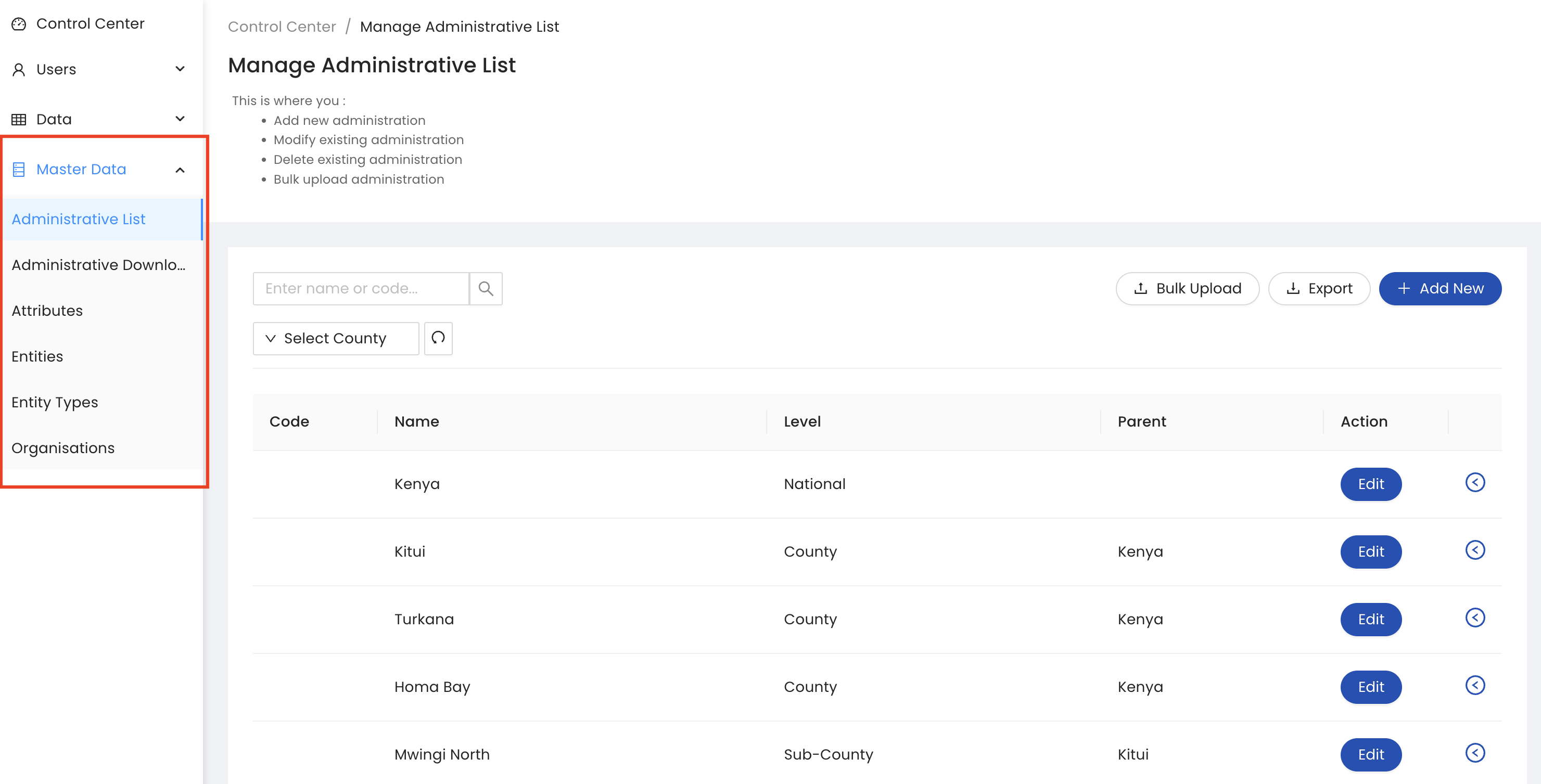Focus the name or code search field
The width and height of the screenshot is (1541, 784).
tap(361, 289)
